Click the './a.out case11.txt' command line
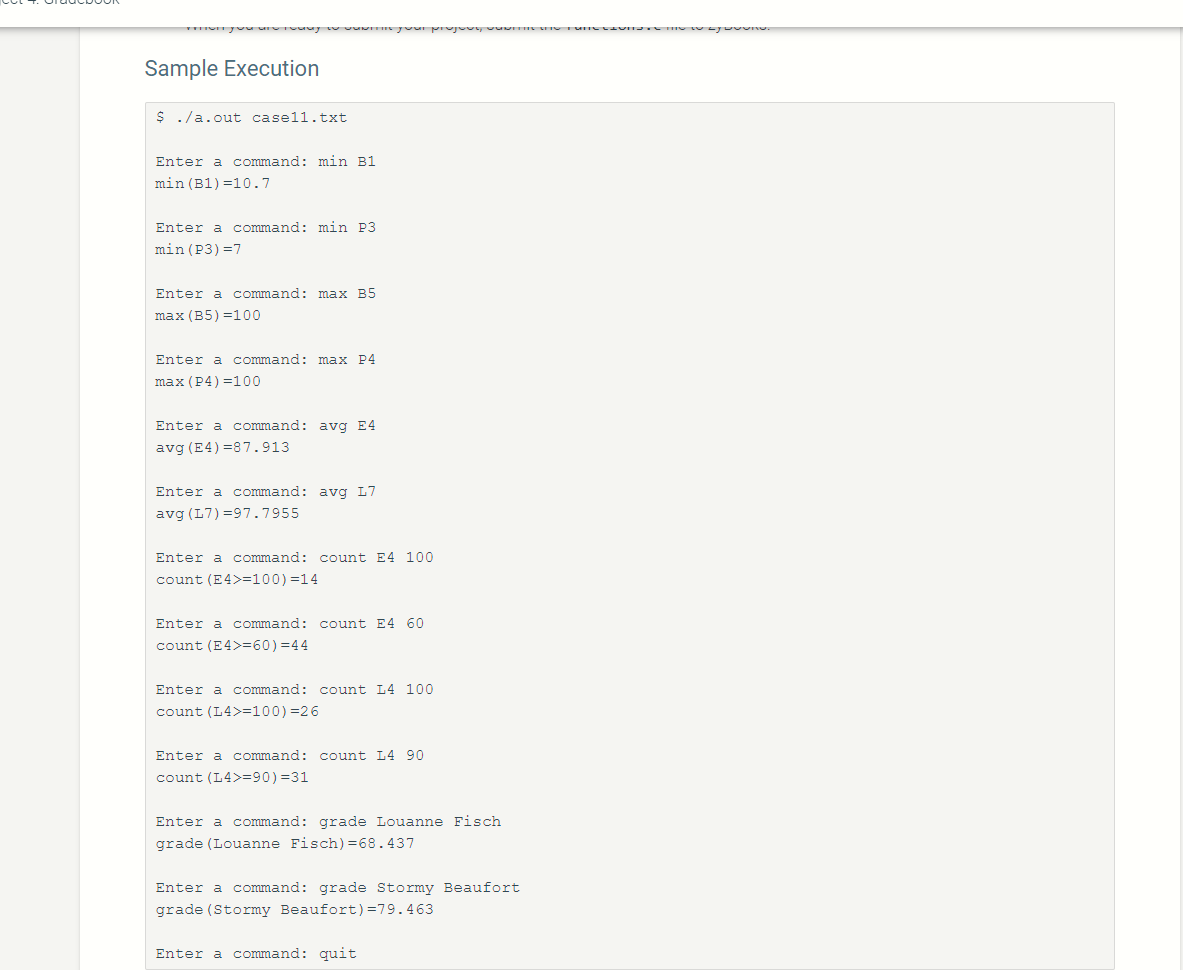This screenshot has width=1183, height=970. point(251,118)
